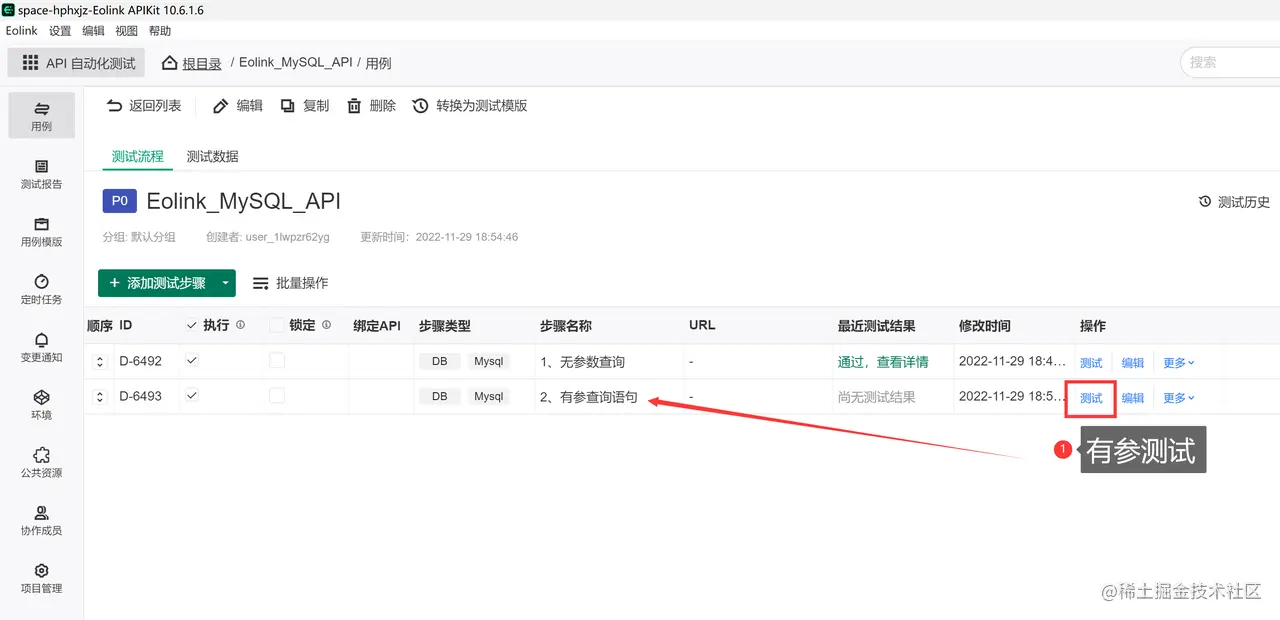Toggle the 执行 header checkbox
Screen dimensions: 1280x620
coord(192,325)
